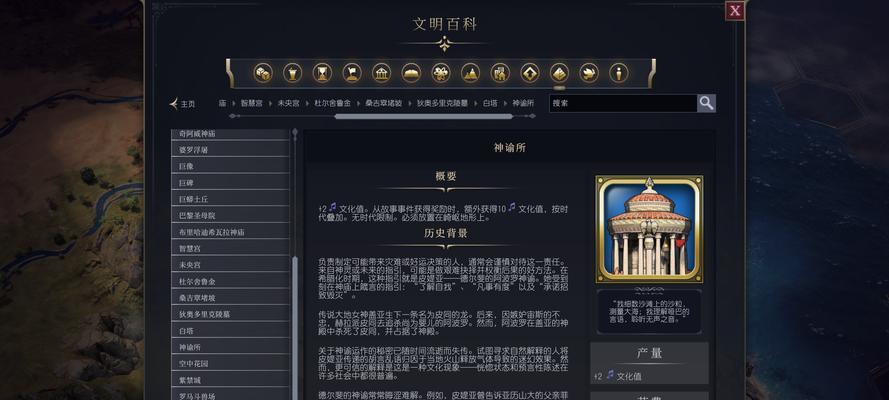Click the breadcrumb history horizontal slider

pyautogui.click(x=424, y=116)
